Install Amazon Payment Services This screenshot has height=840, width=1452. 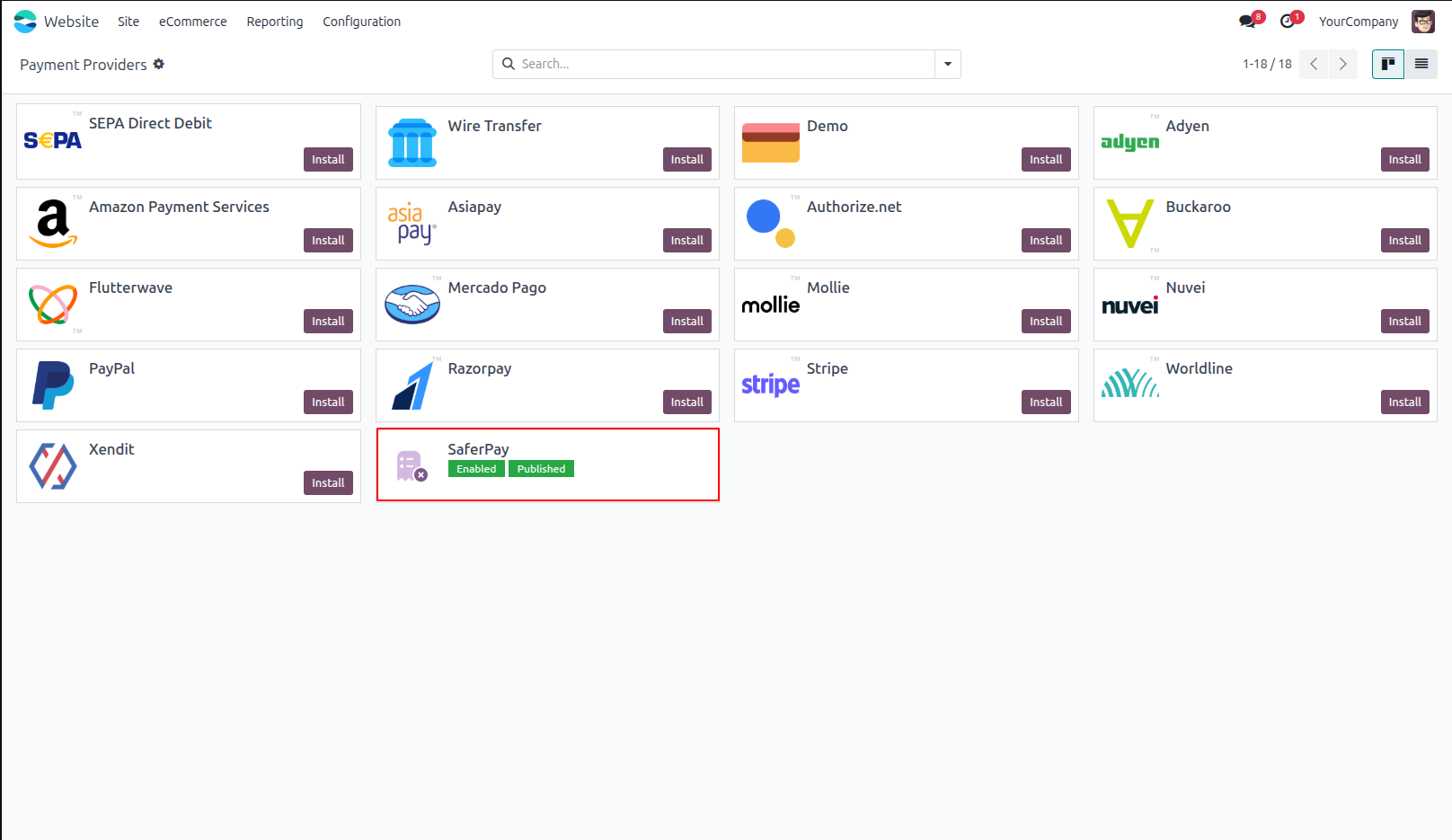pos(328,240)
